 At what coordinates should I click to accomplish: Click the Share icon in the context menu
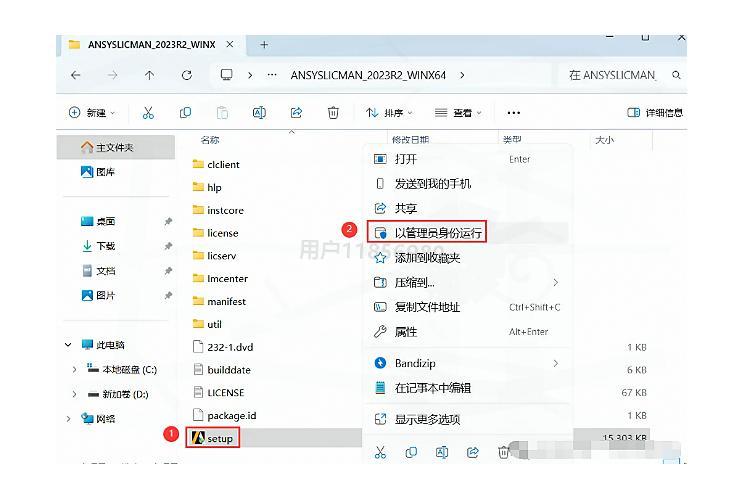[x=473, y=452]
